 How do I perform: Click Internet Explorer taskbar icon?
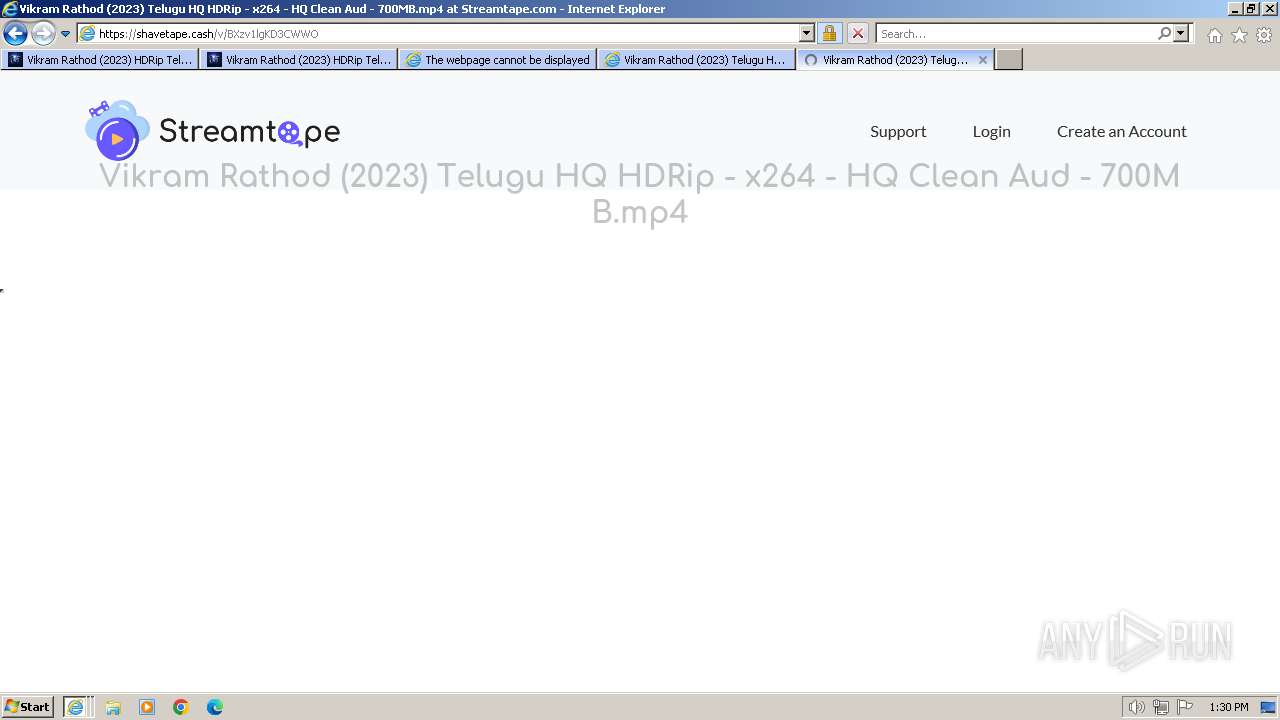click(x=76, y=707)
